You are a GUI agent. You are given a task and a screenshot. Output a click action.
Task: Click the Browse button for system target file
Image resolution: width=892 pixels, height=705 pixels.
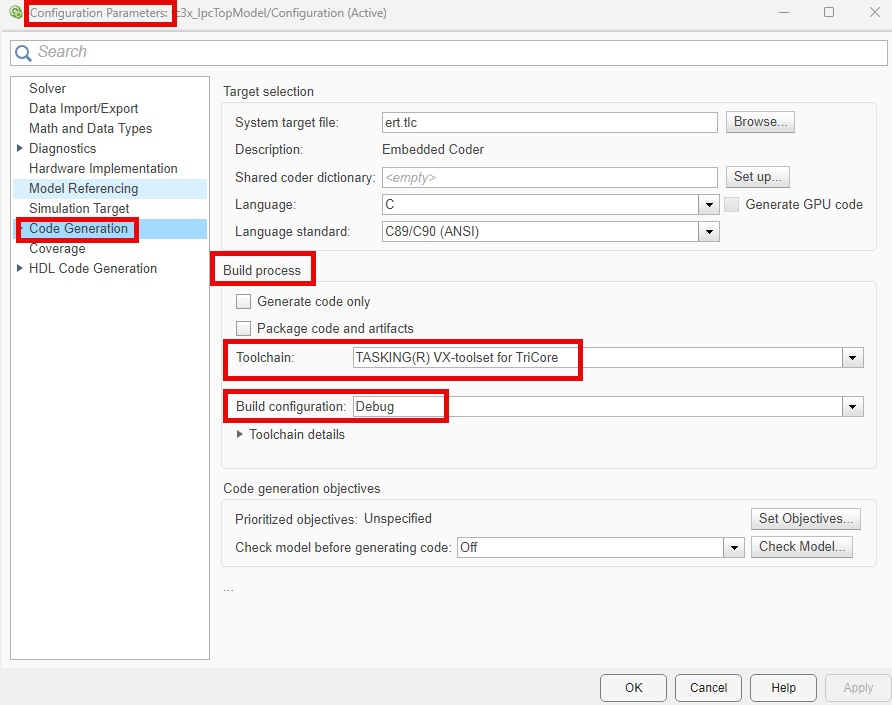[760, 122]
